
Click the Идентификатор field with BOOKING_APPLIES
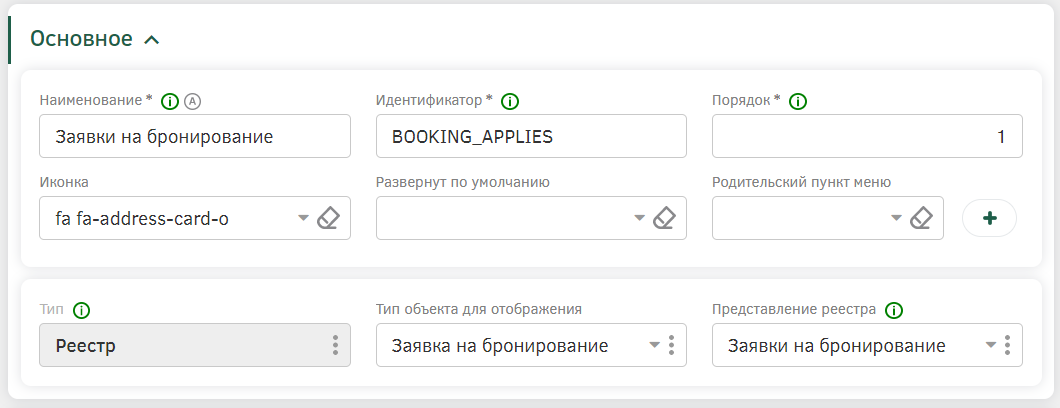click(531, 136)
